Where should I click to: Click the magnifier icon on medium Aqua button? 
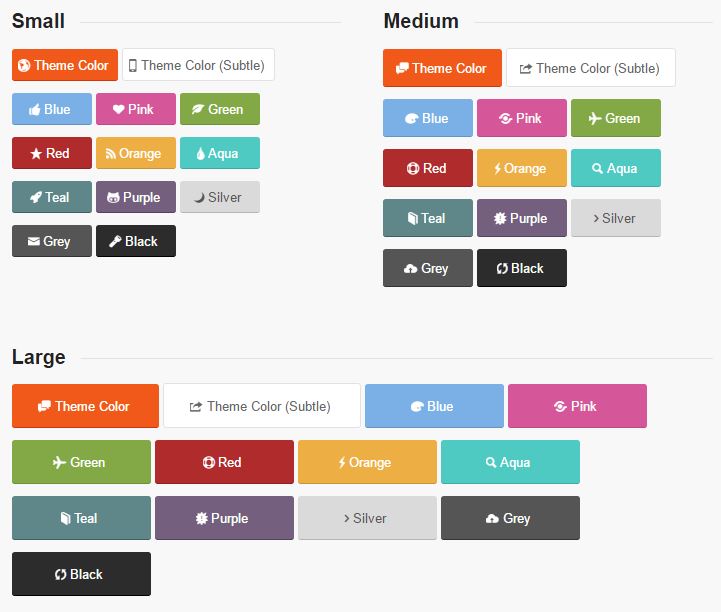(x=598, y=169)
